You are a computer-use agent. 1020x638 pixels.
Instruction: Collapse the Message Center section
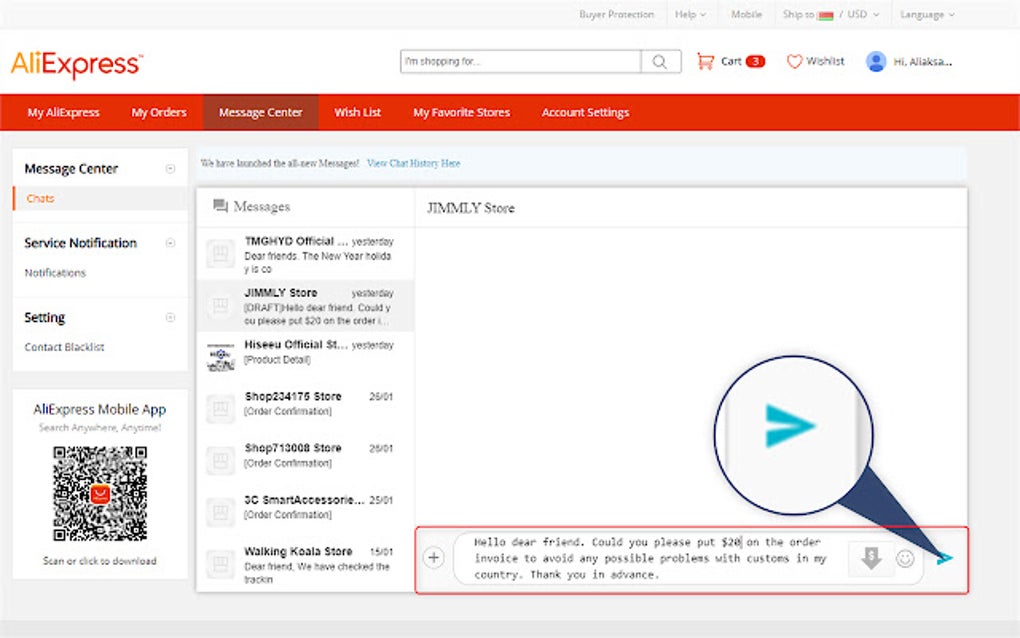(170, 168)
